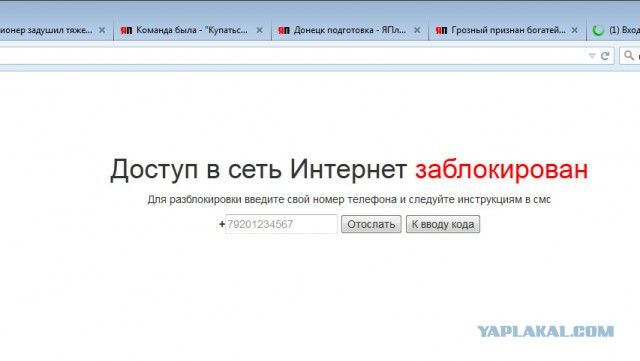Open the address bar history dropdown arrow
Image resolution: width=640 pixels, height=361 pixels.
click(592, 56)
